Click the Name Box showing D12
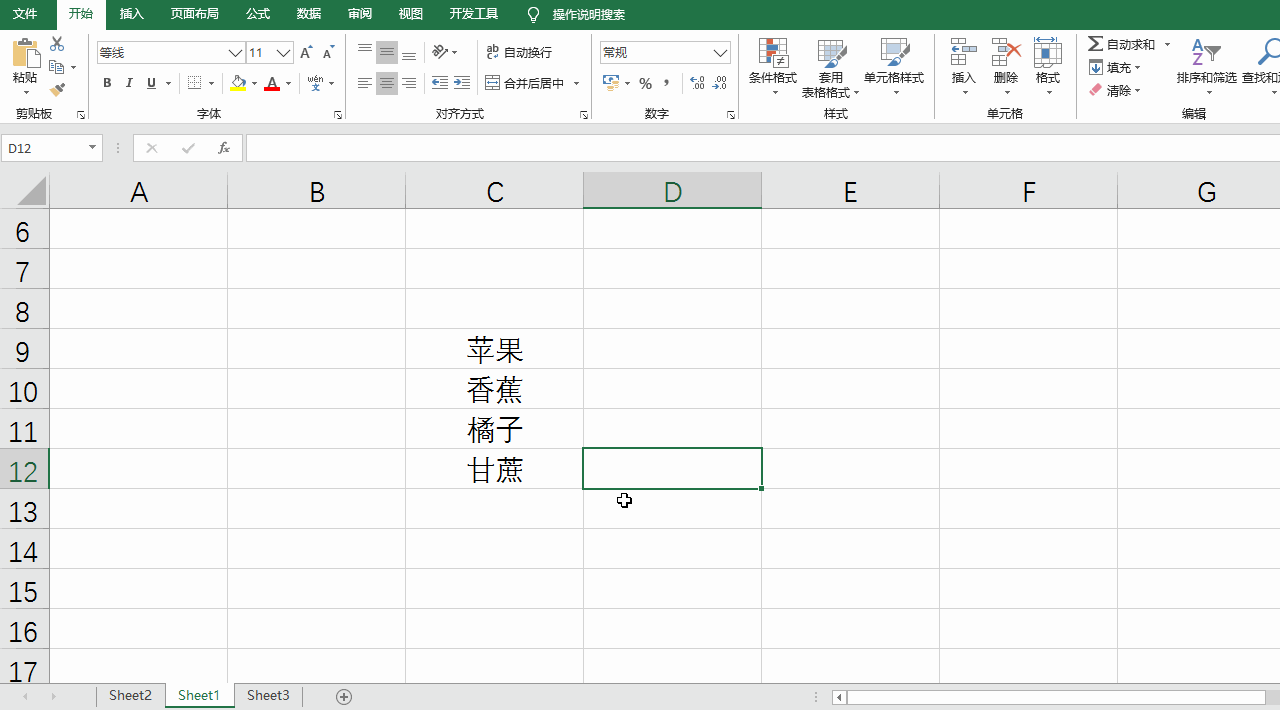This screenshot has width=1280, height=710. click(x=45, y=147)
